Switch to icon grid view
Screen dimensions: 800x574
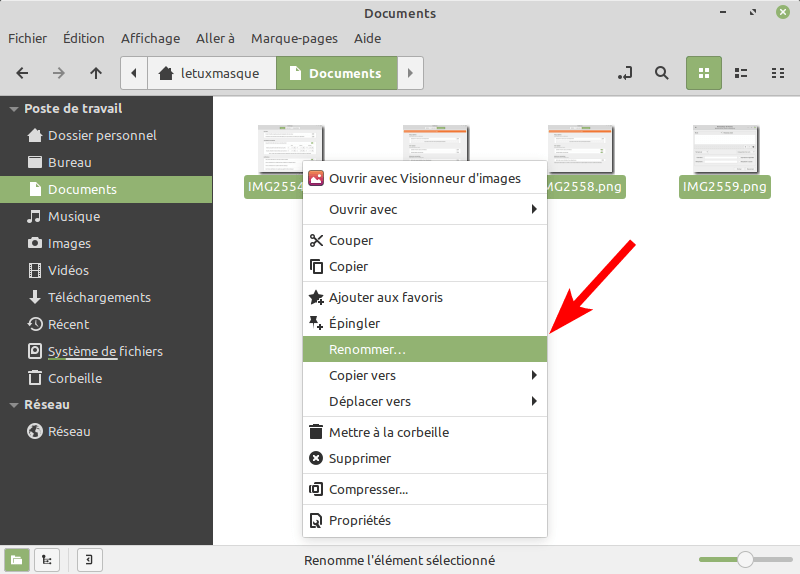tap(704, 73)
